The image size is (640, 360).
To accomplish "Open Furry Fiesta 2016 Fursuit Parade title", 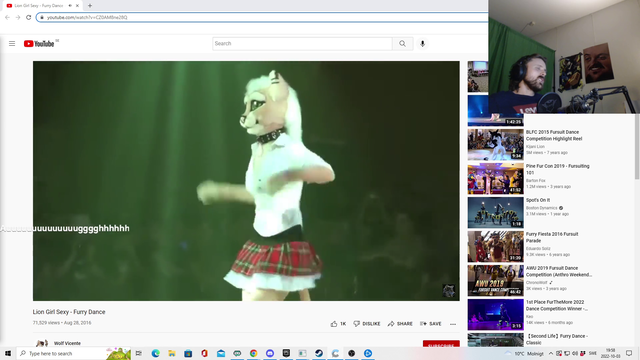I will (x=552, y=238).
